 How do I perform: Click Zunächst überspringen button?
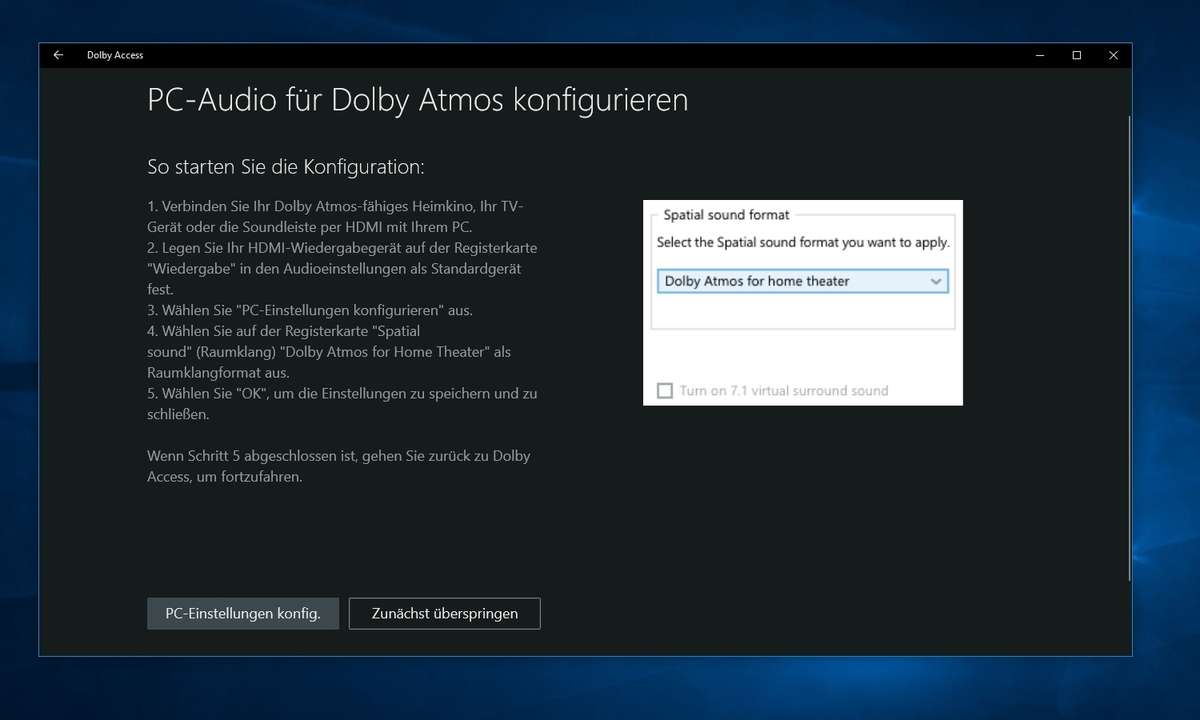click(445, 613)
